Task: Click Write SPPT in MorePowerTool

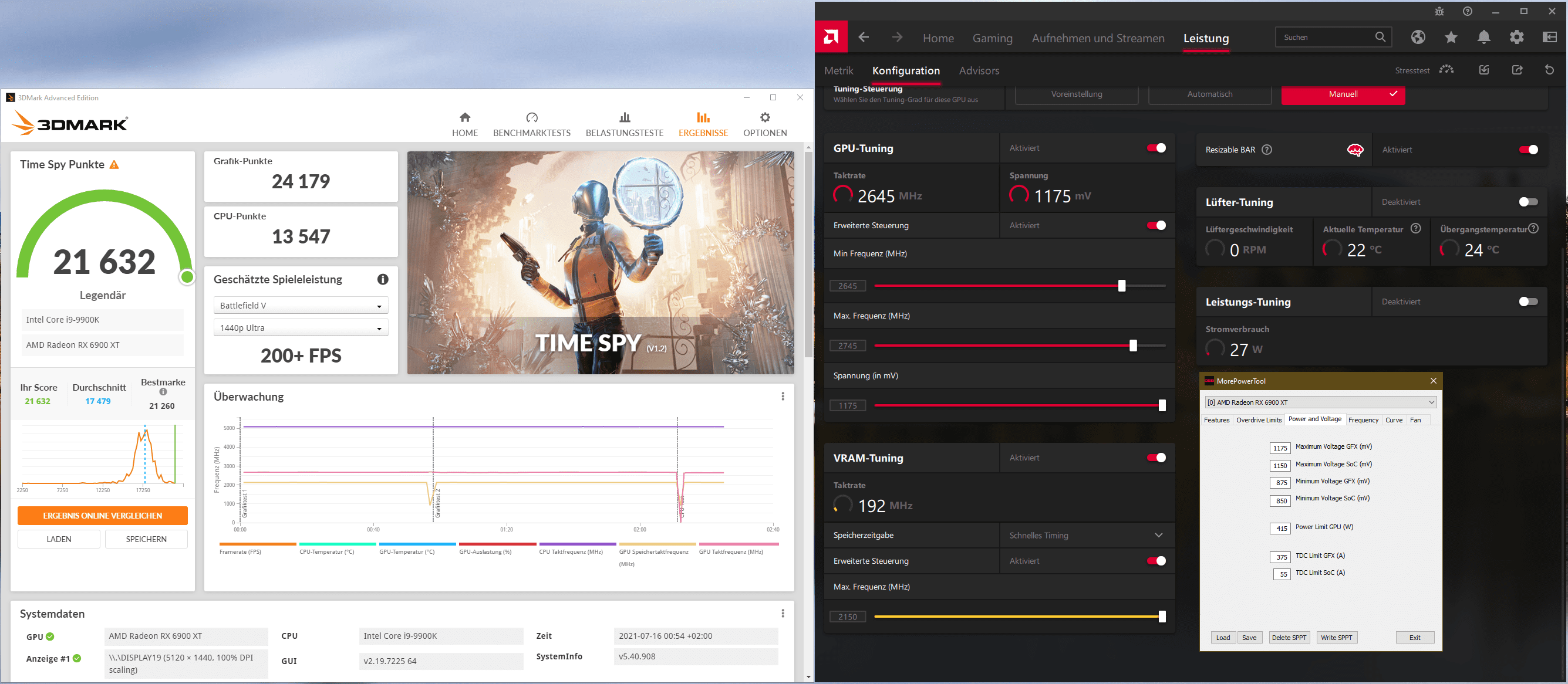Action: [x=1336, y=638]
